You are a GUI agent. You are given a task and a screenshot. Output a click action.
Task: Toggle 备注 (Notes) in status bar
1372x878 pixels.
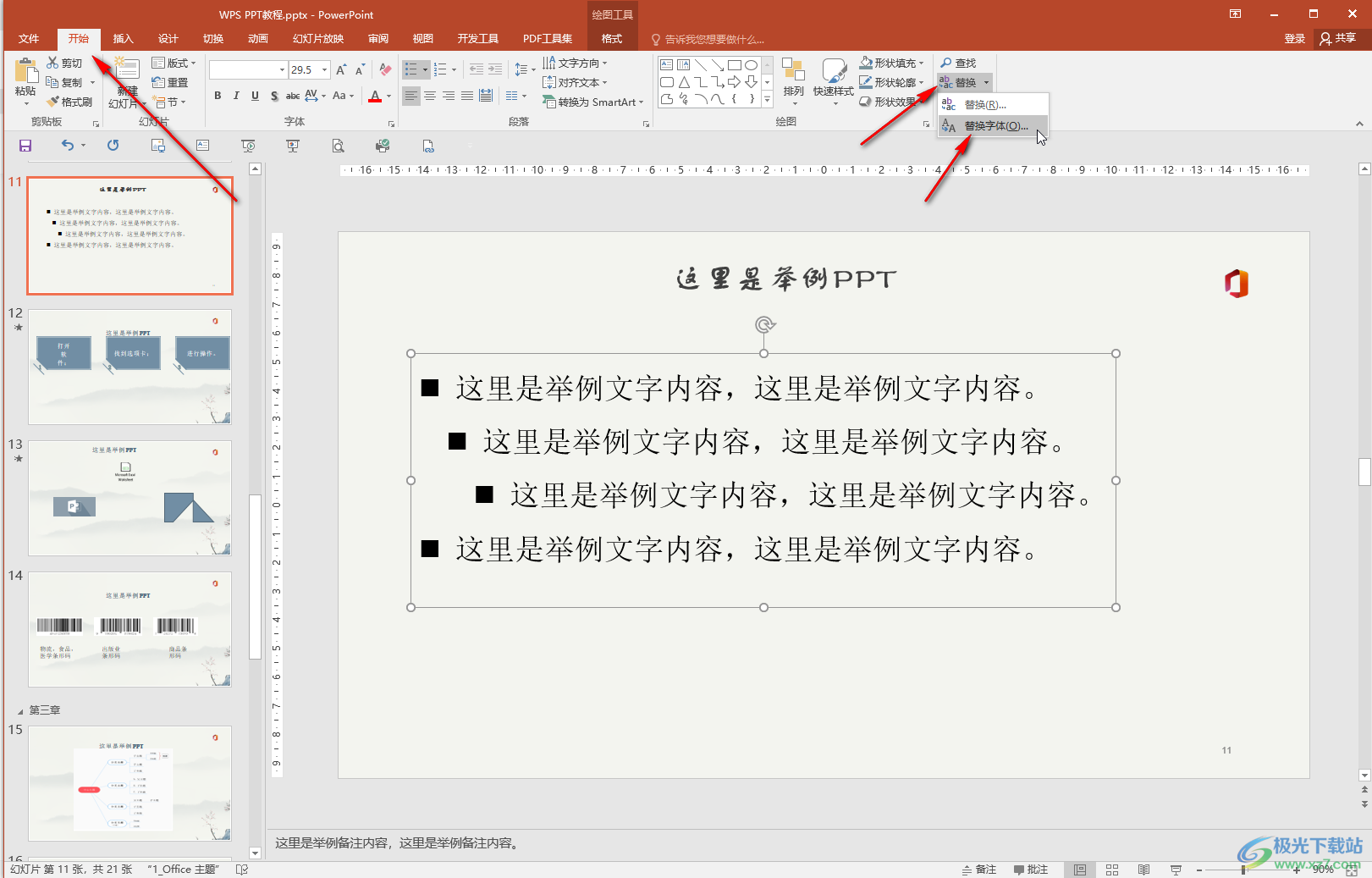tap(979, 870)
